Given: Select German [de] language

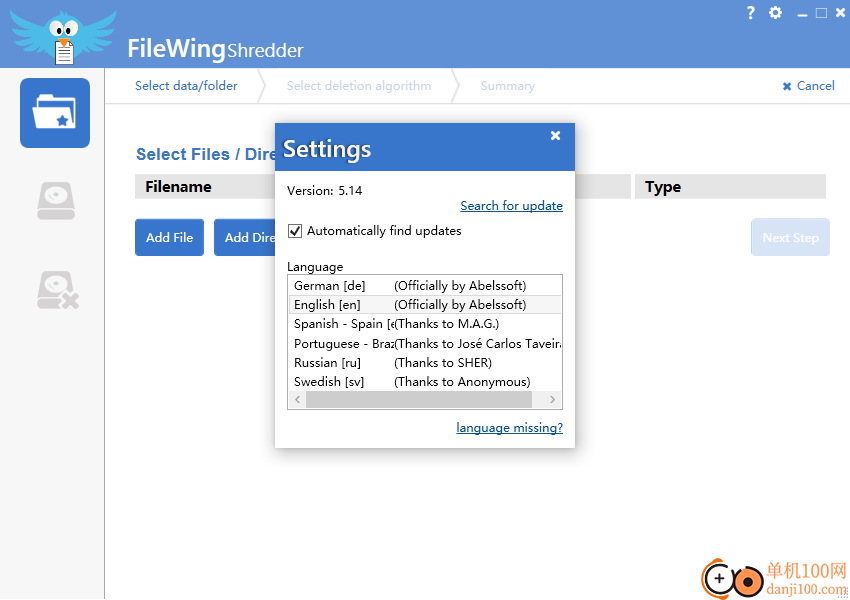Looking at the screenshot, I should point(425,286).
